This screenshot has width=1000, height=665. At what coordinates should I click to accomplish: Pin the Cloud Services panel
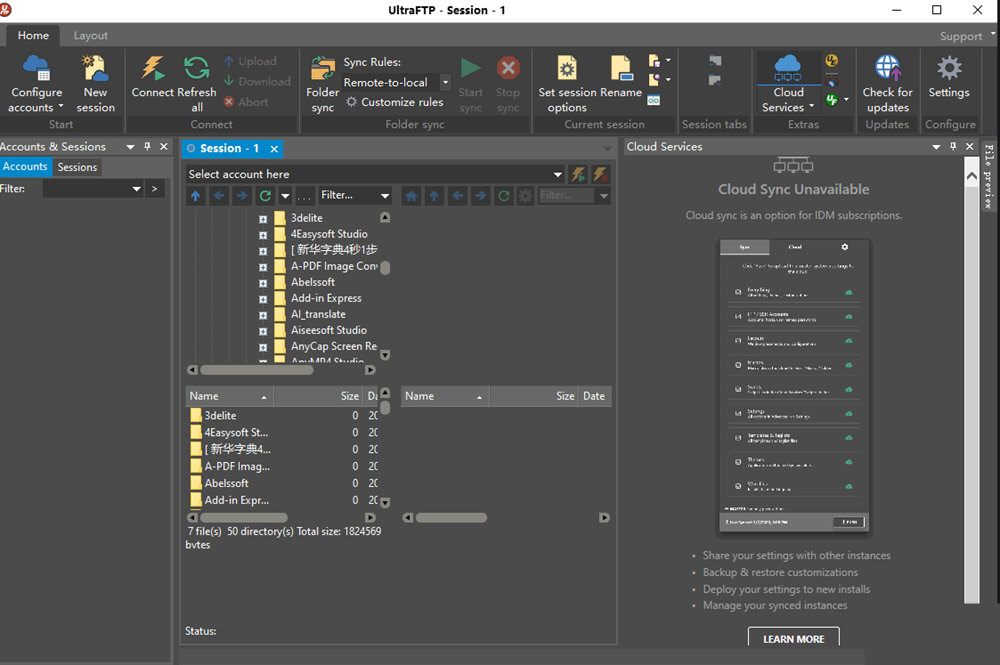(x=953, y=147)
